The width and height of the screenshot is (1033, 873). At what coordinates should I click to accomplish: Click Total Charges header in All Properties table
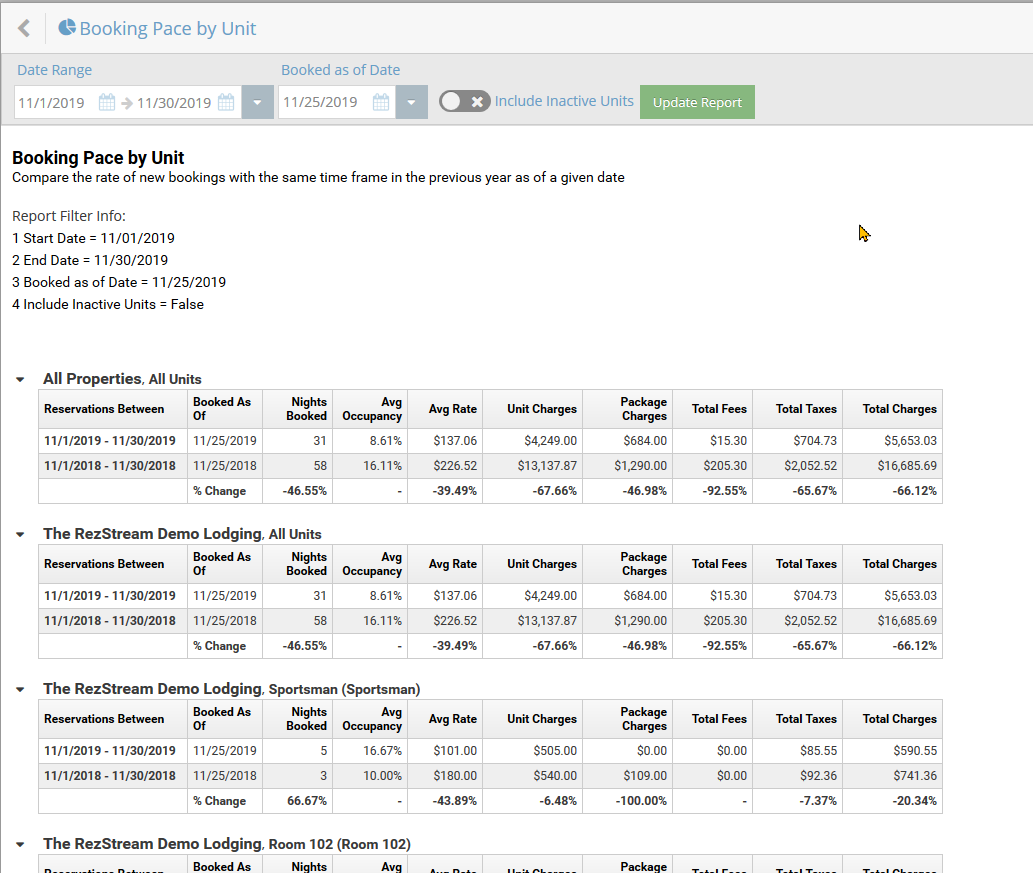[x=899, y=409]
